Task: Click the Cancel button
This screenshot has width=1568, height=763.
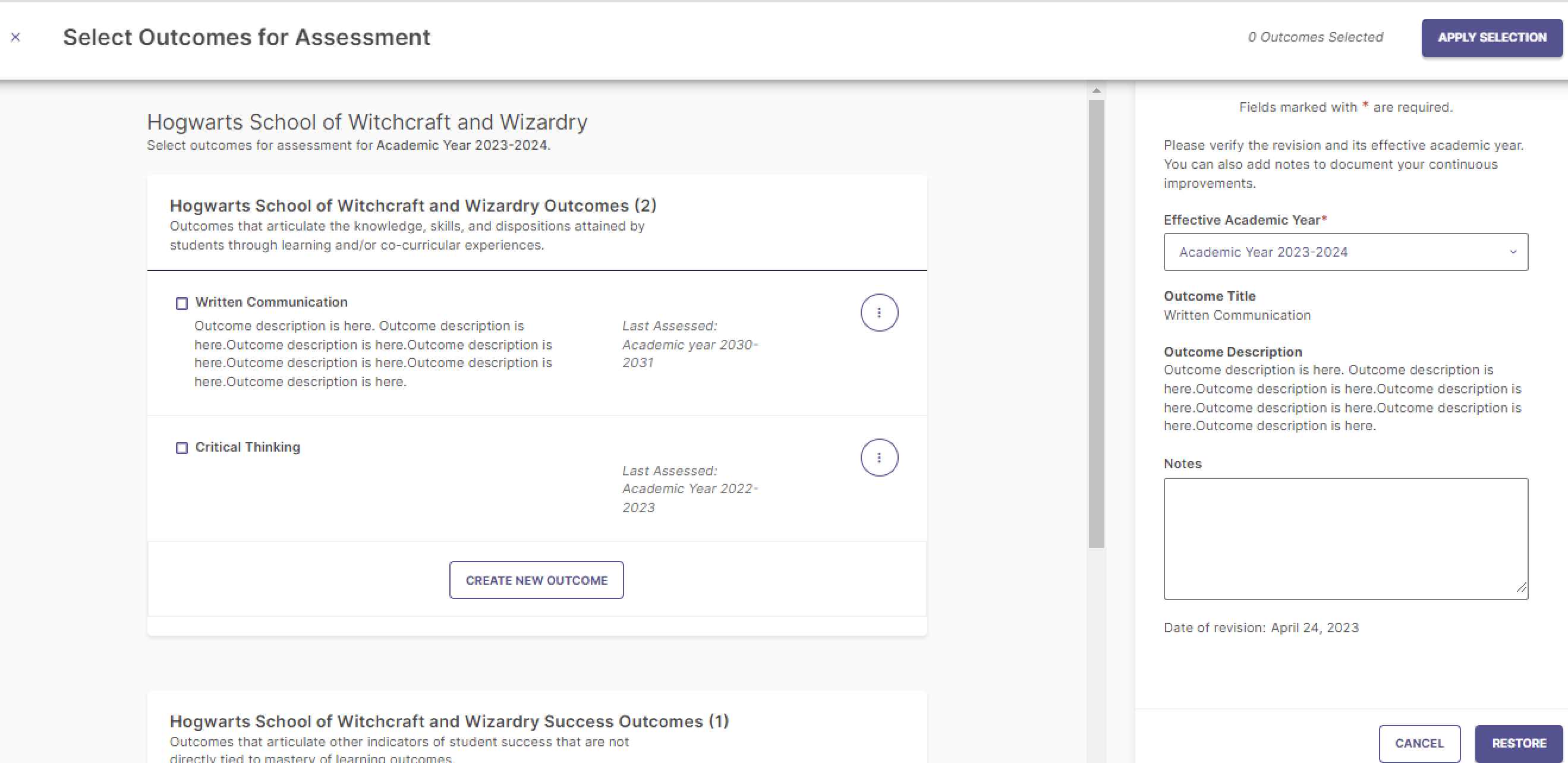Action: 1419,743
